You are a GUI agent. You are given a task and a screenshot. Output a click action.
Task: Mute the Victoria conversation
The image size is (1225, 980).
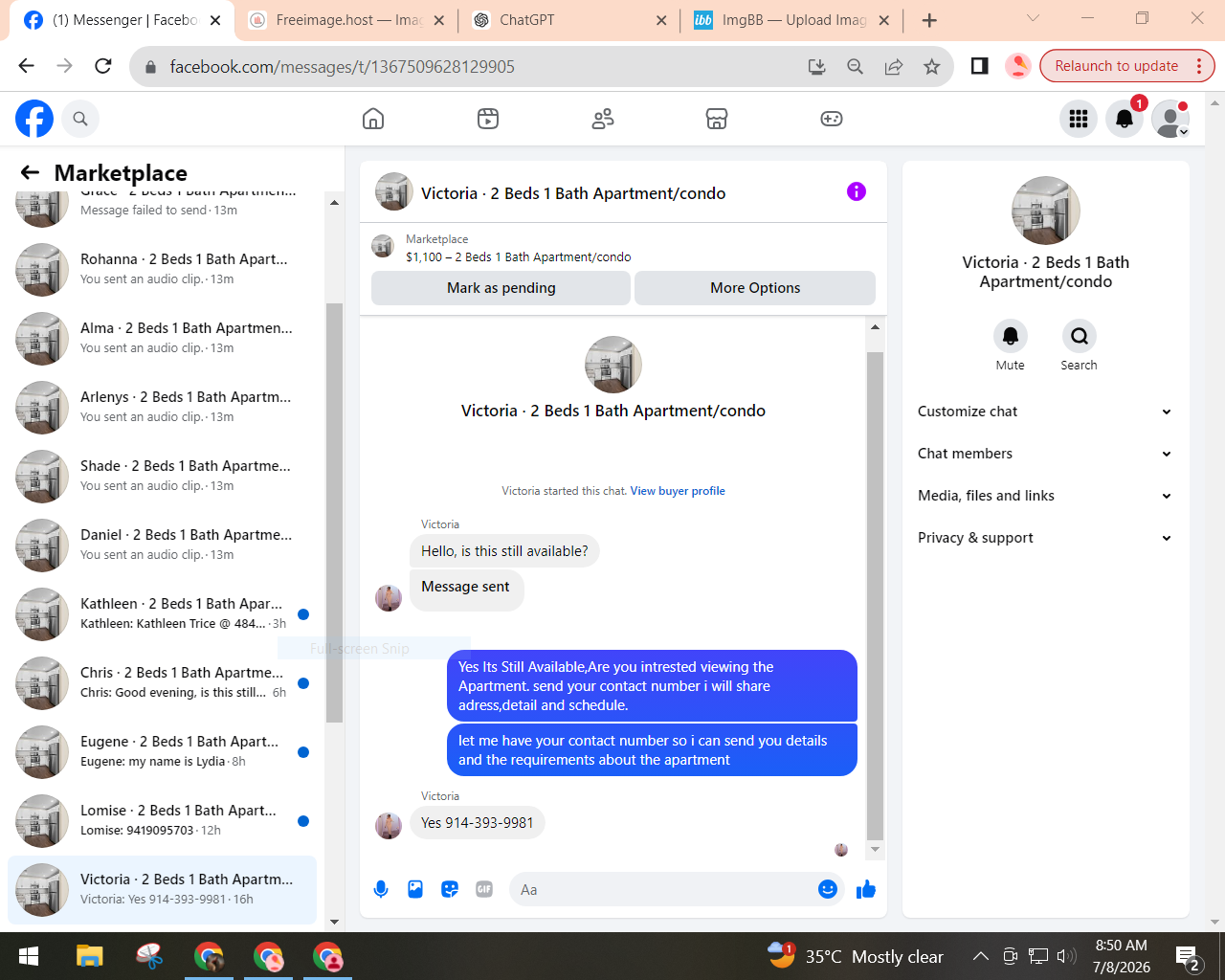pyautogui.click(x=1011, y=336)
